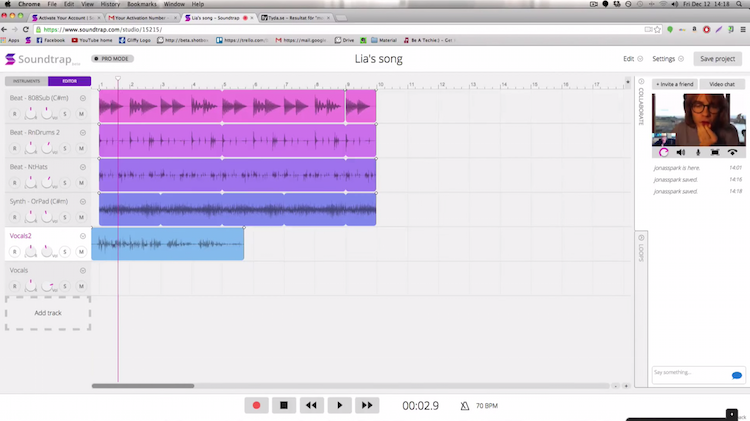This screenshot has width=750, height=421.
Task: Arm recording on Vocals2 track
Action: click(15, 252)
